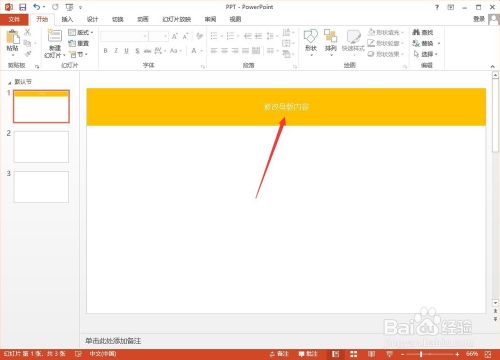This screenshot has height=360, width=500.
Task: Open Ribbon Display Options icon
Action: point(451,7)
